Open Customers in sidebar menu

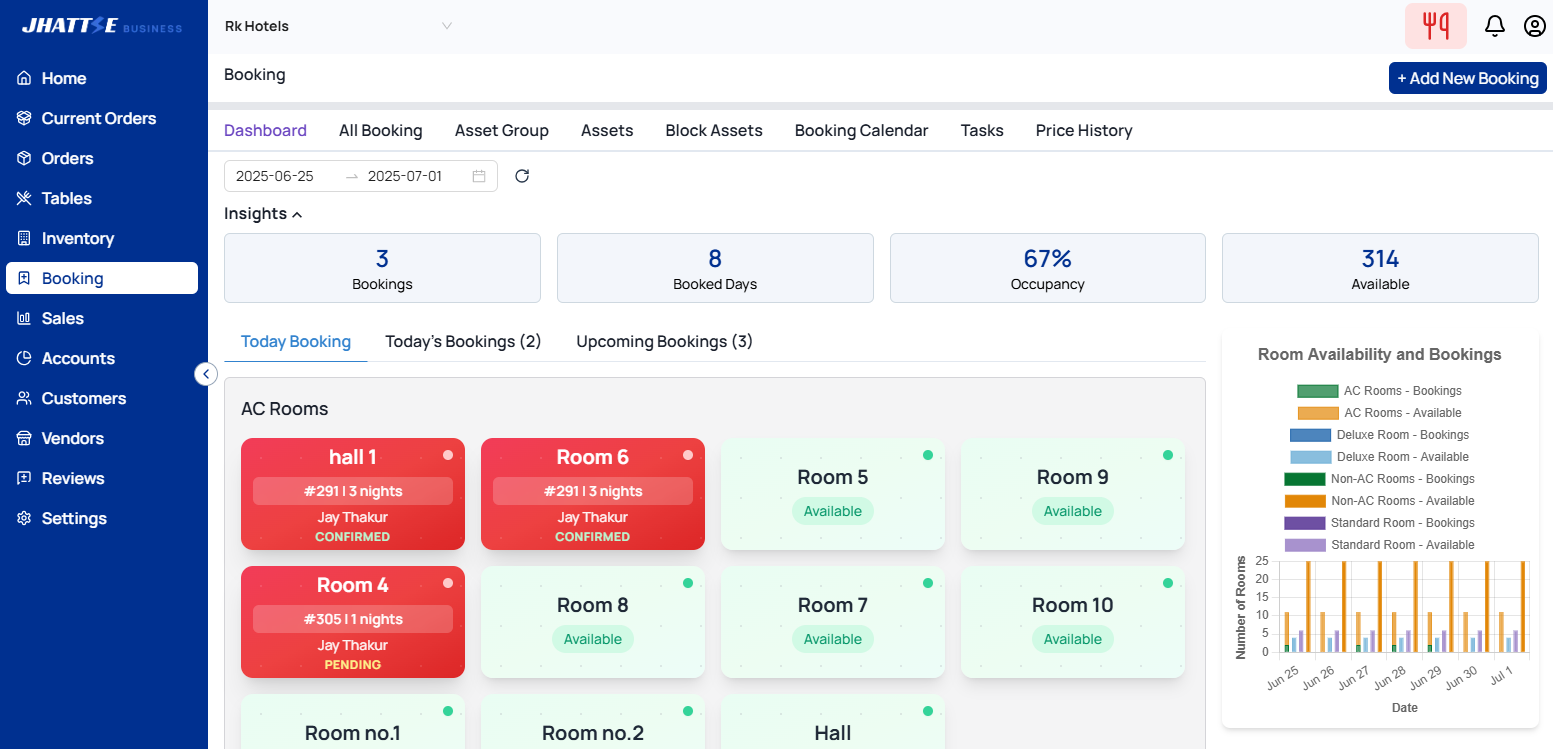102,398
